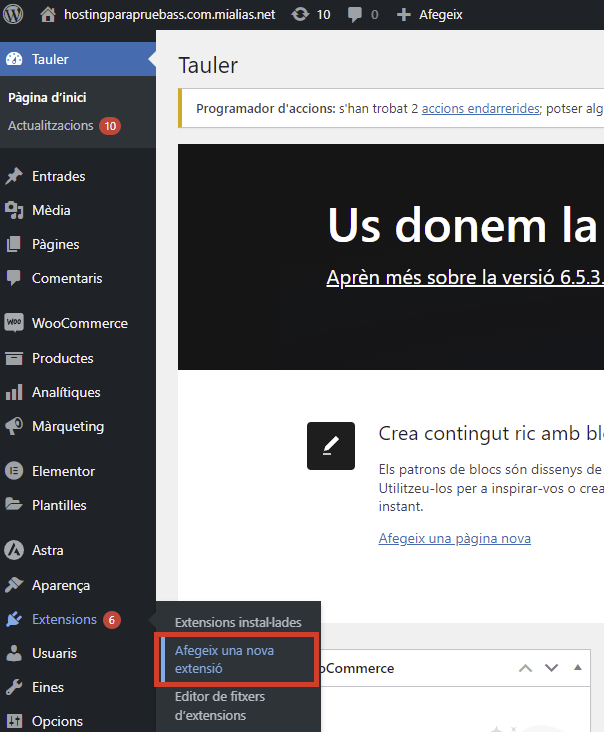Click the Extensions plug icon
Screen dimensions: 604x732
(x=14, y=619)
